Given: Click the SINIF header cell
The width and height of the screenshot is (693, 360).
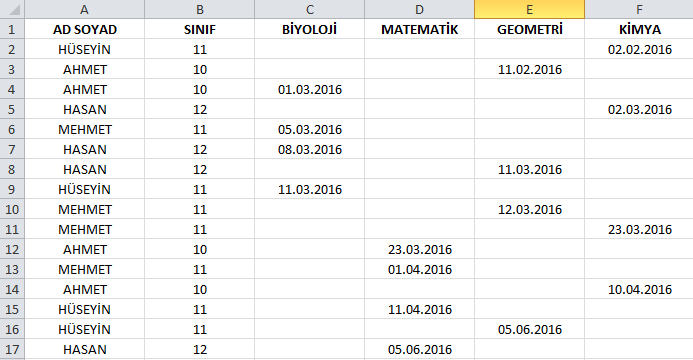Looking at the screenshot, I should (199, 29).
